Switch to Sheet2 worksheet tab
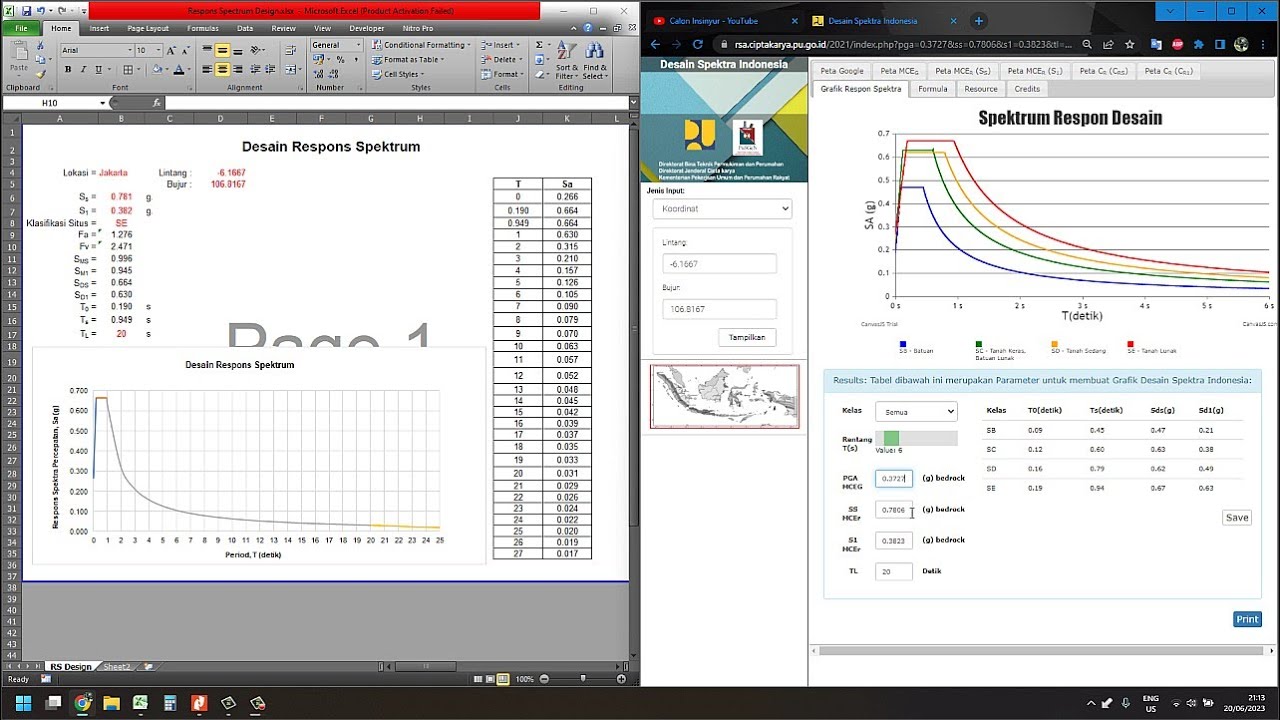 click(117, 667)
